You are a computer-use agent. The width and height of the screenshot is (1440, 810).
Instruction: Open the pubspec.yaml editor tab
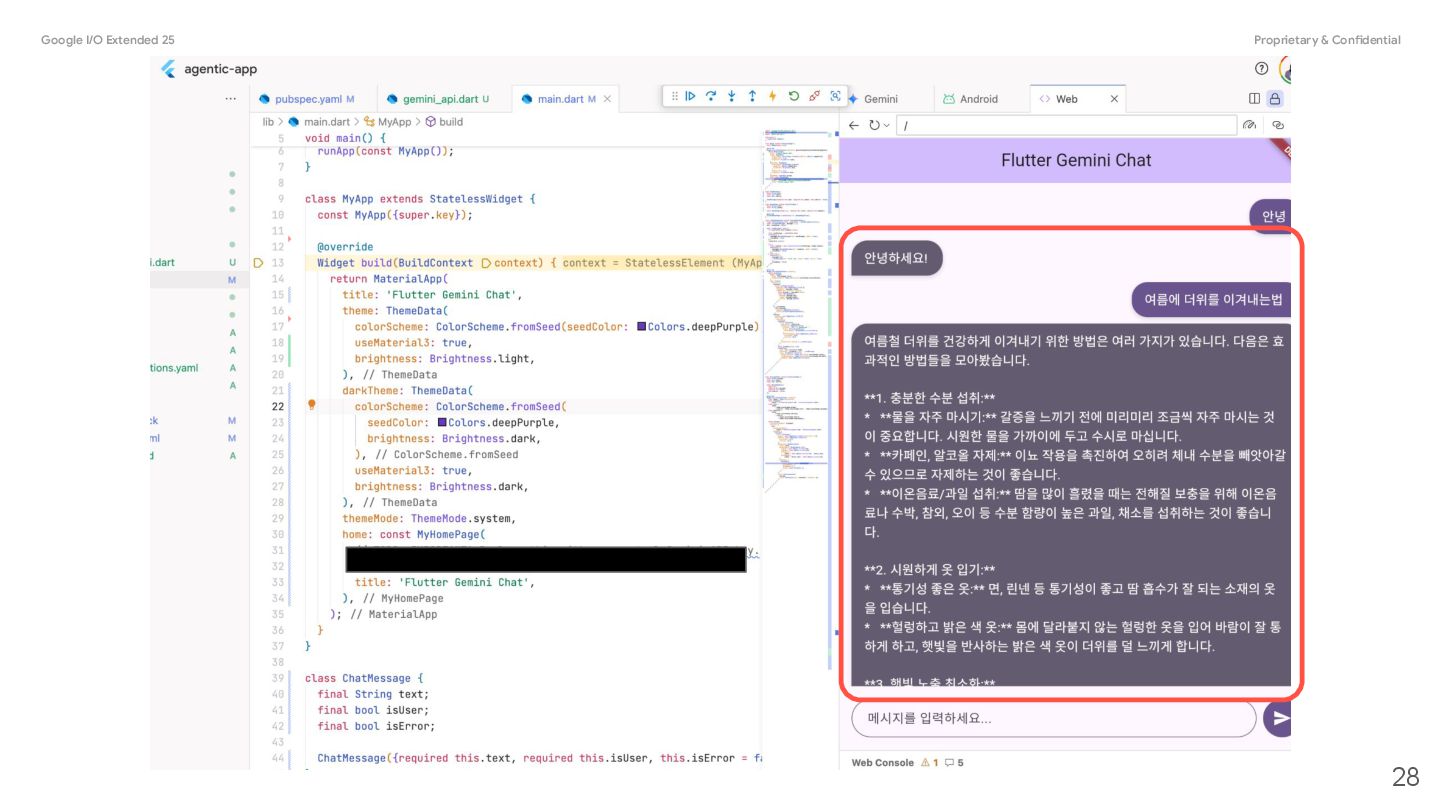[307, 99]
